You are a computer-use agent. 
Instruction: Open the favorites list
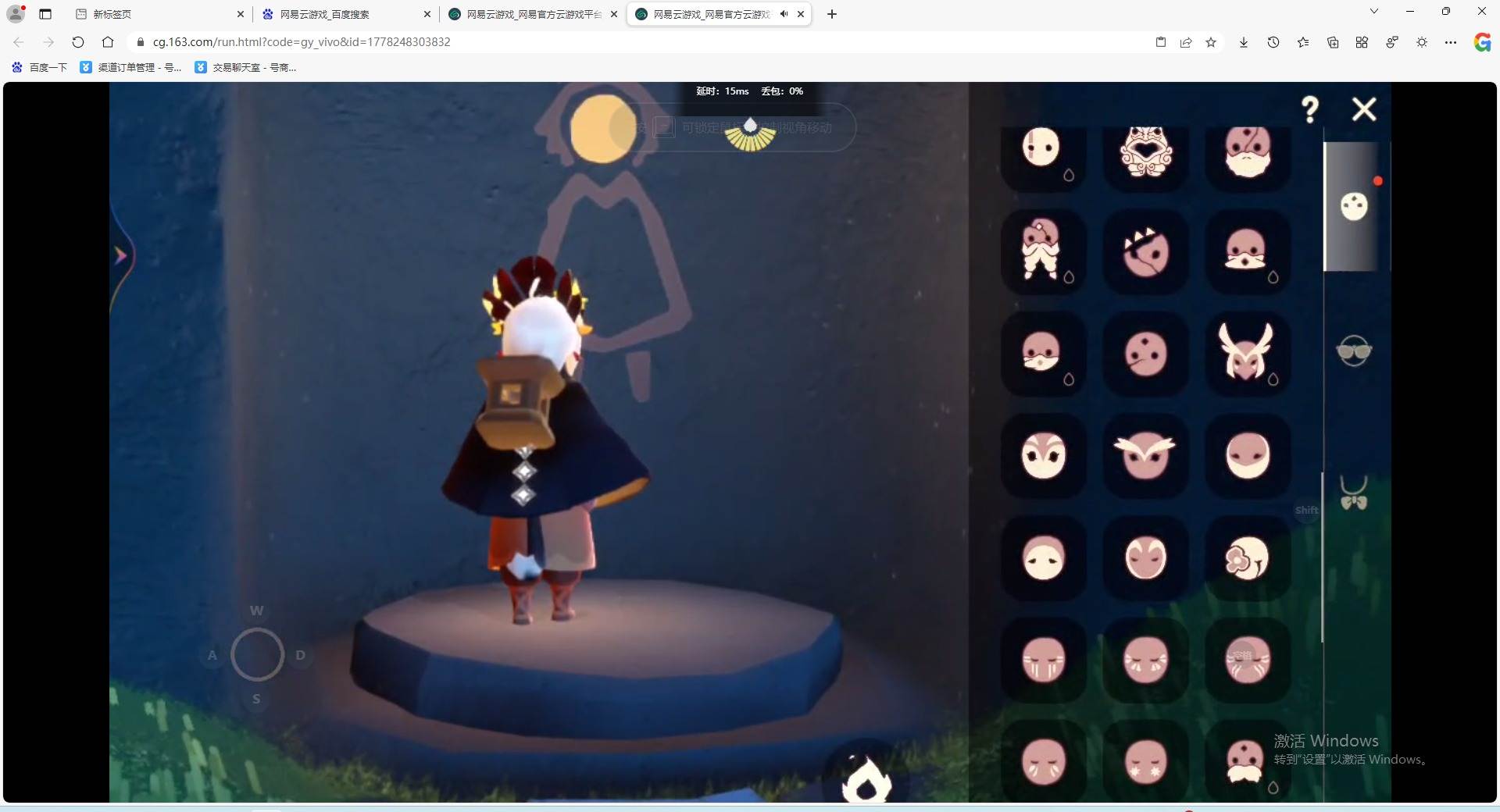pyautogui.click(x=1303, y=42)
